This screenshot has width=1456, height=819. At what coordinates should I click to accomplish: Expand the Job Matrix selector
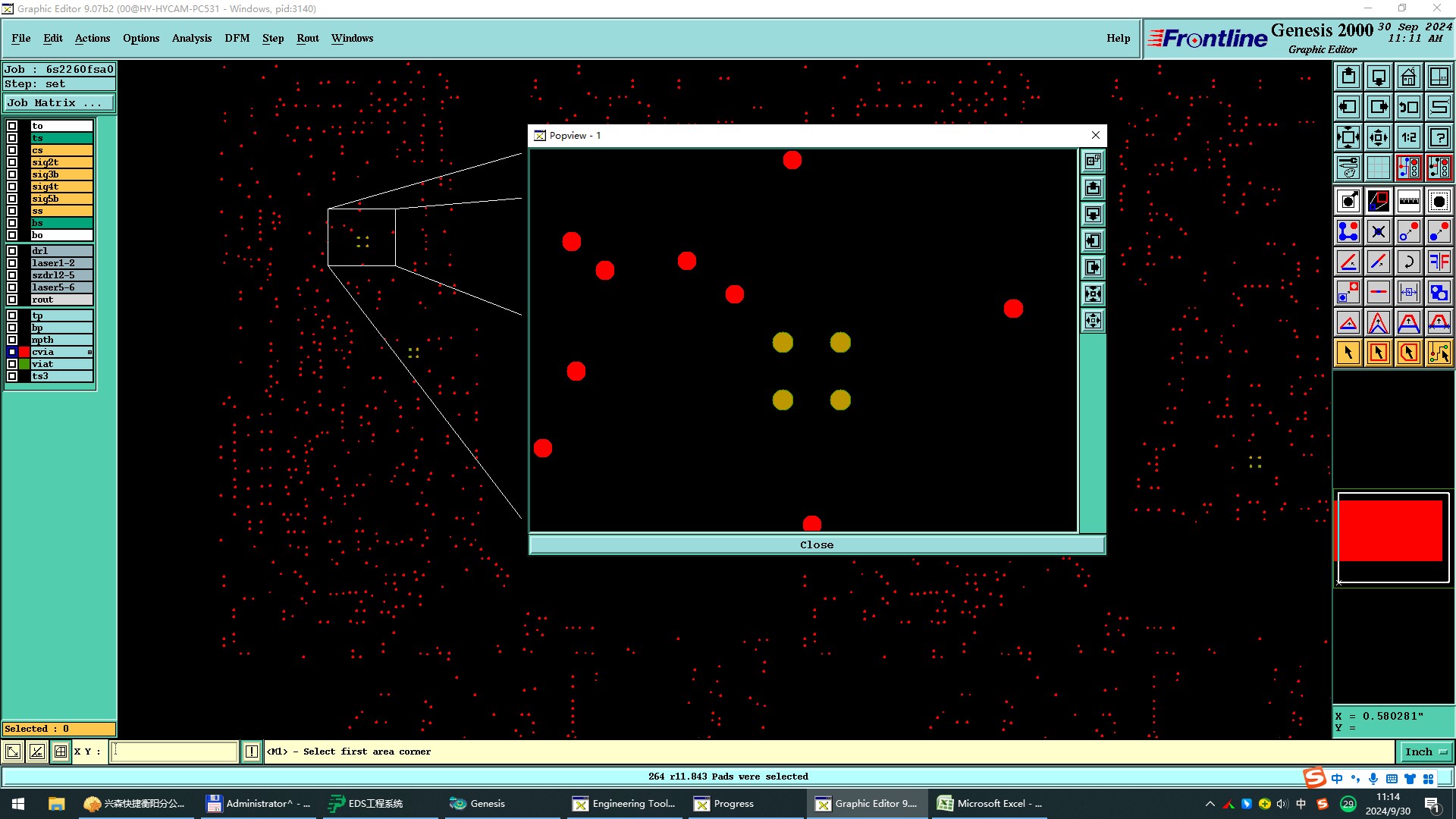(59, 102)
